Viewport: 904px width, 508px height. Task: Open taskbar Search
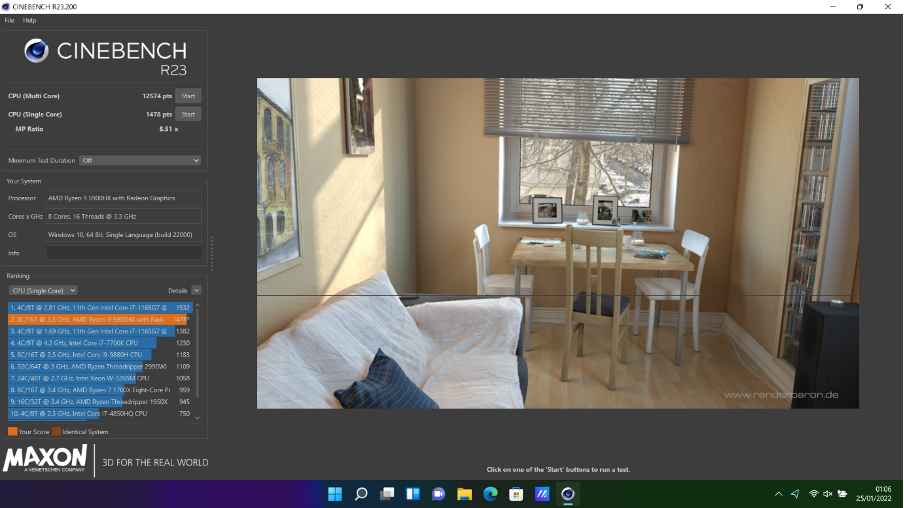(361, 494)
